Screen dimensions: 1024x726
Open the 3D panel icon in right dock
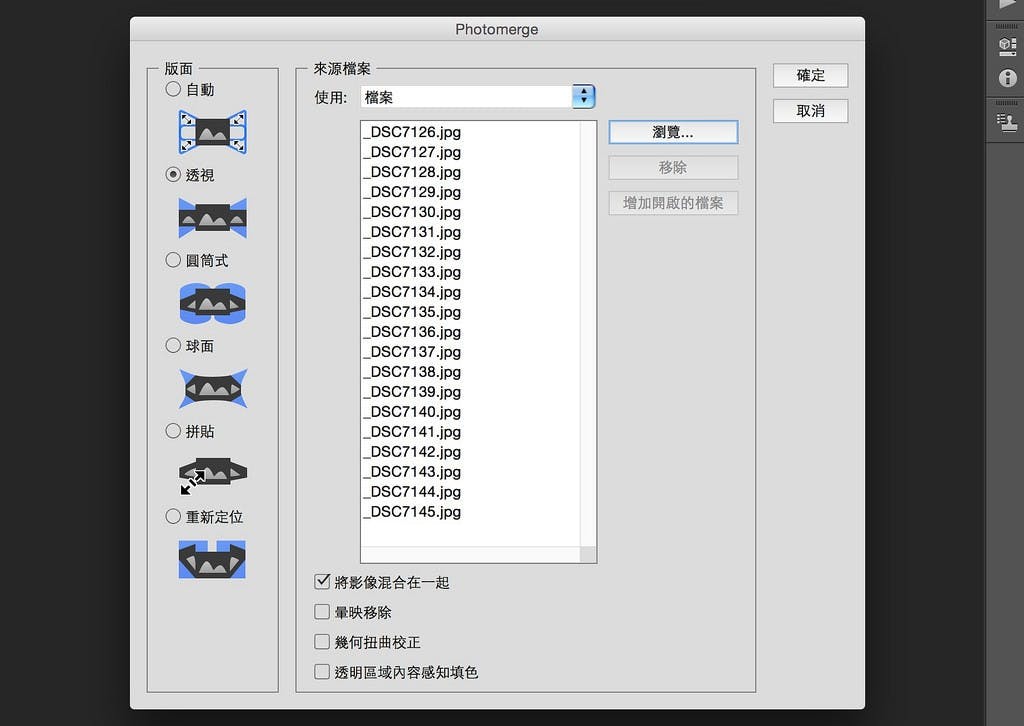1007,46
